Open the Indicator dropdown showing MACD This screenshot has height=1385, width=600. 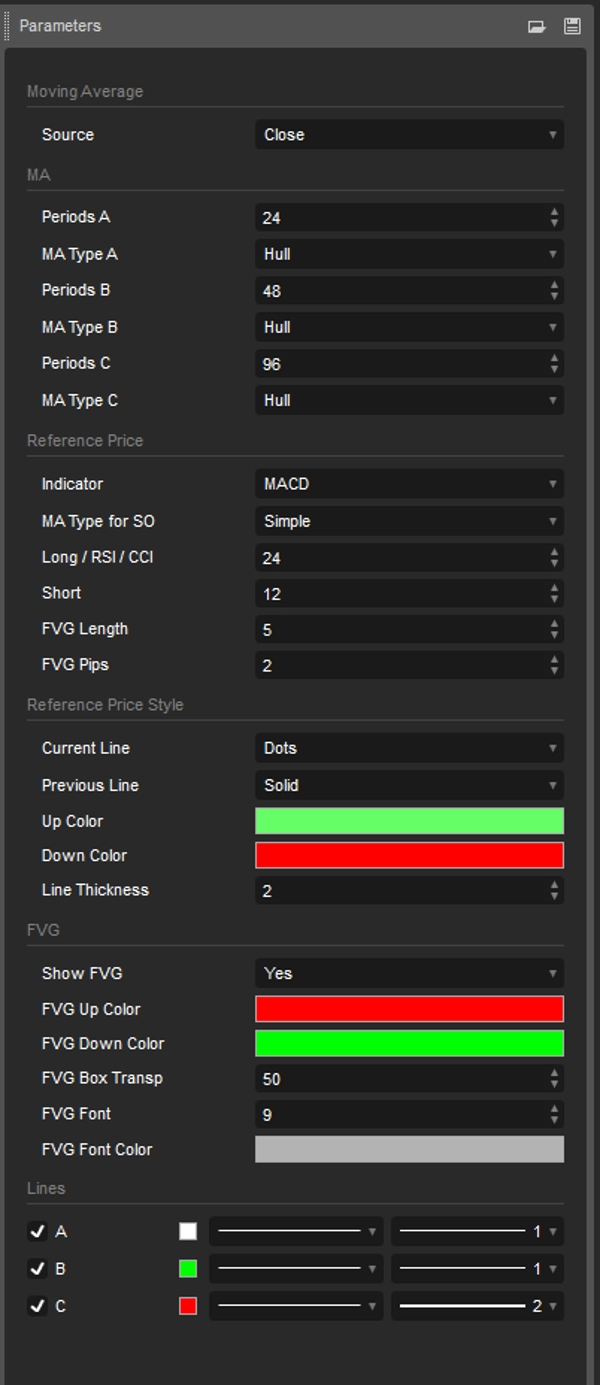tap(409, 484)
